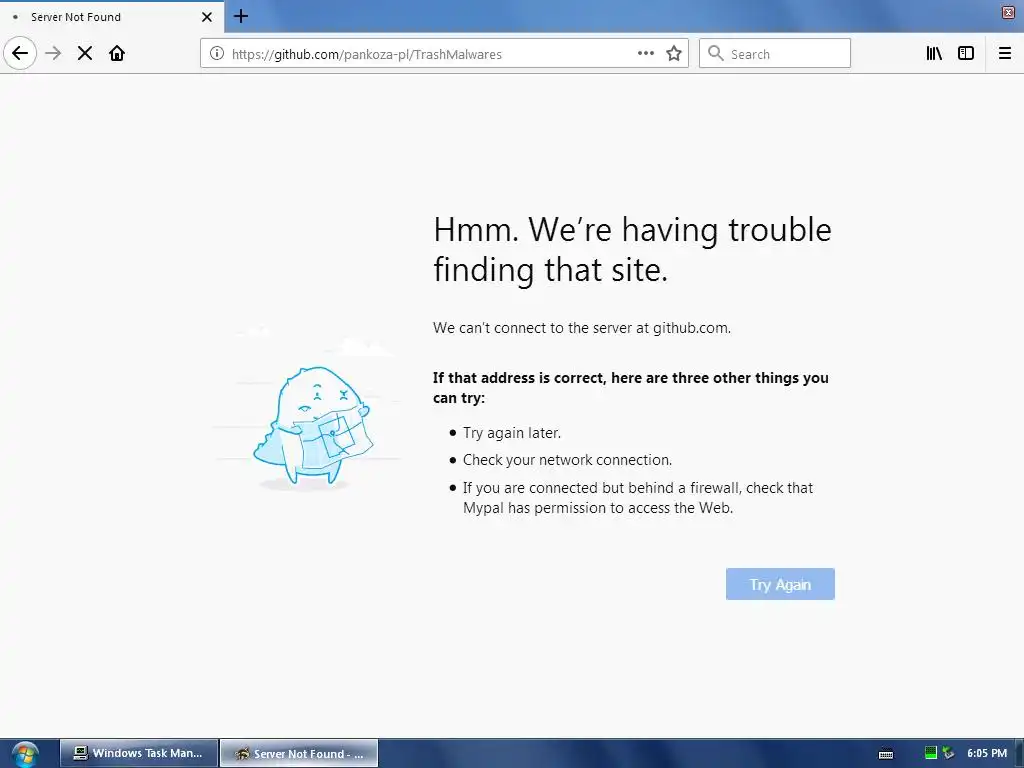Screen dimensions: 1024x768
Task: Stop loading with the X button
Action: click(85, 53)
